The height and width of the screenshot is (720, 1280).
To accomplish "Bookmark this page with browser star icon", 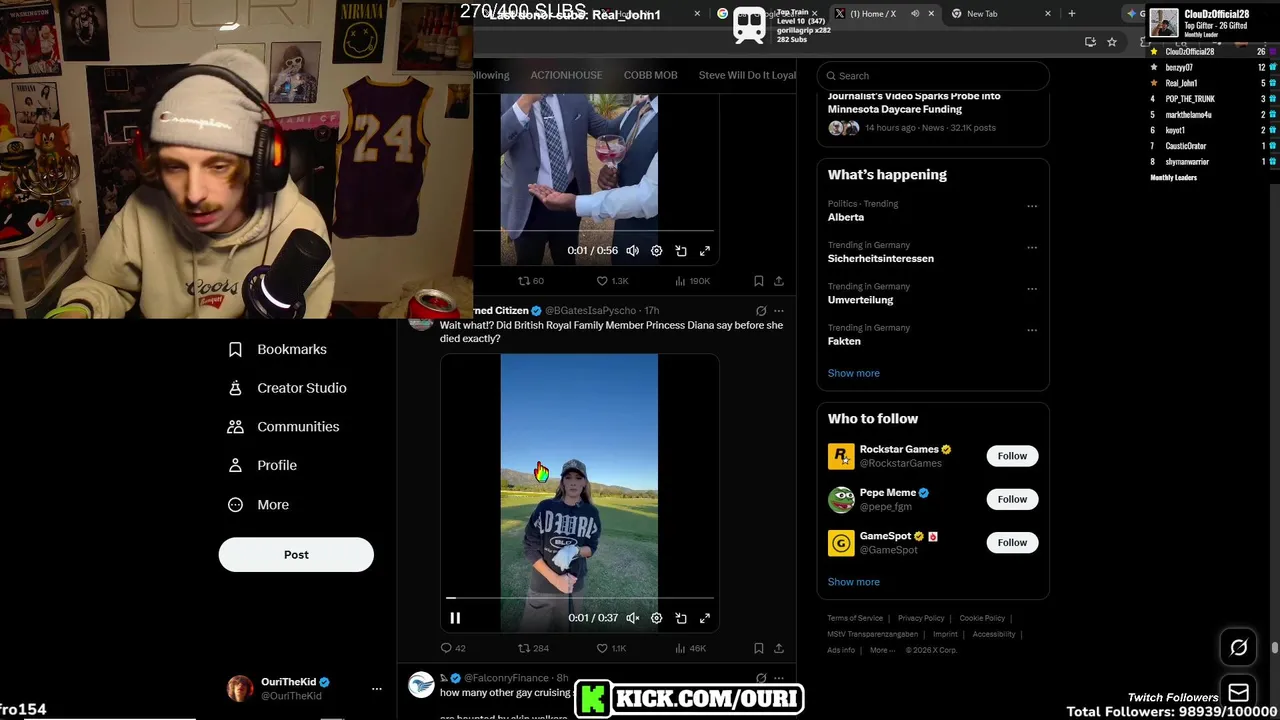I will 1112,42.
